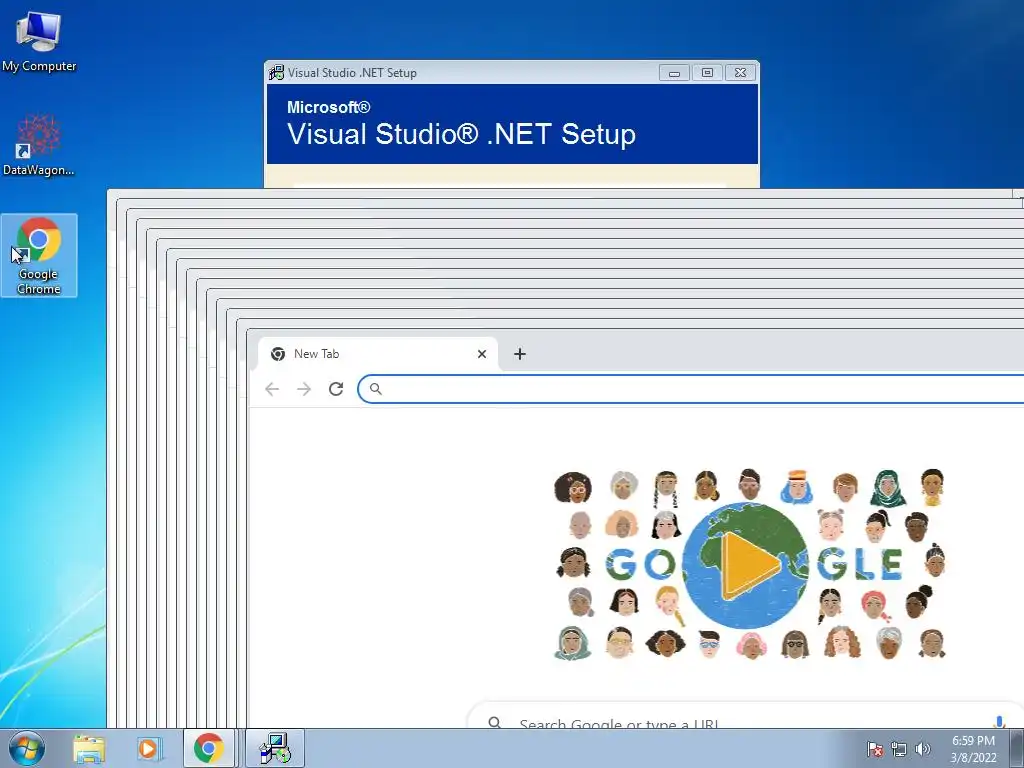This screenshot has width=1024, height=768.
Task: Open the network tray icon
Action: [899, 749]
